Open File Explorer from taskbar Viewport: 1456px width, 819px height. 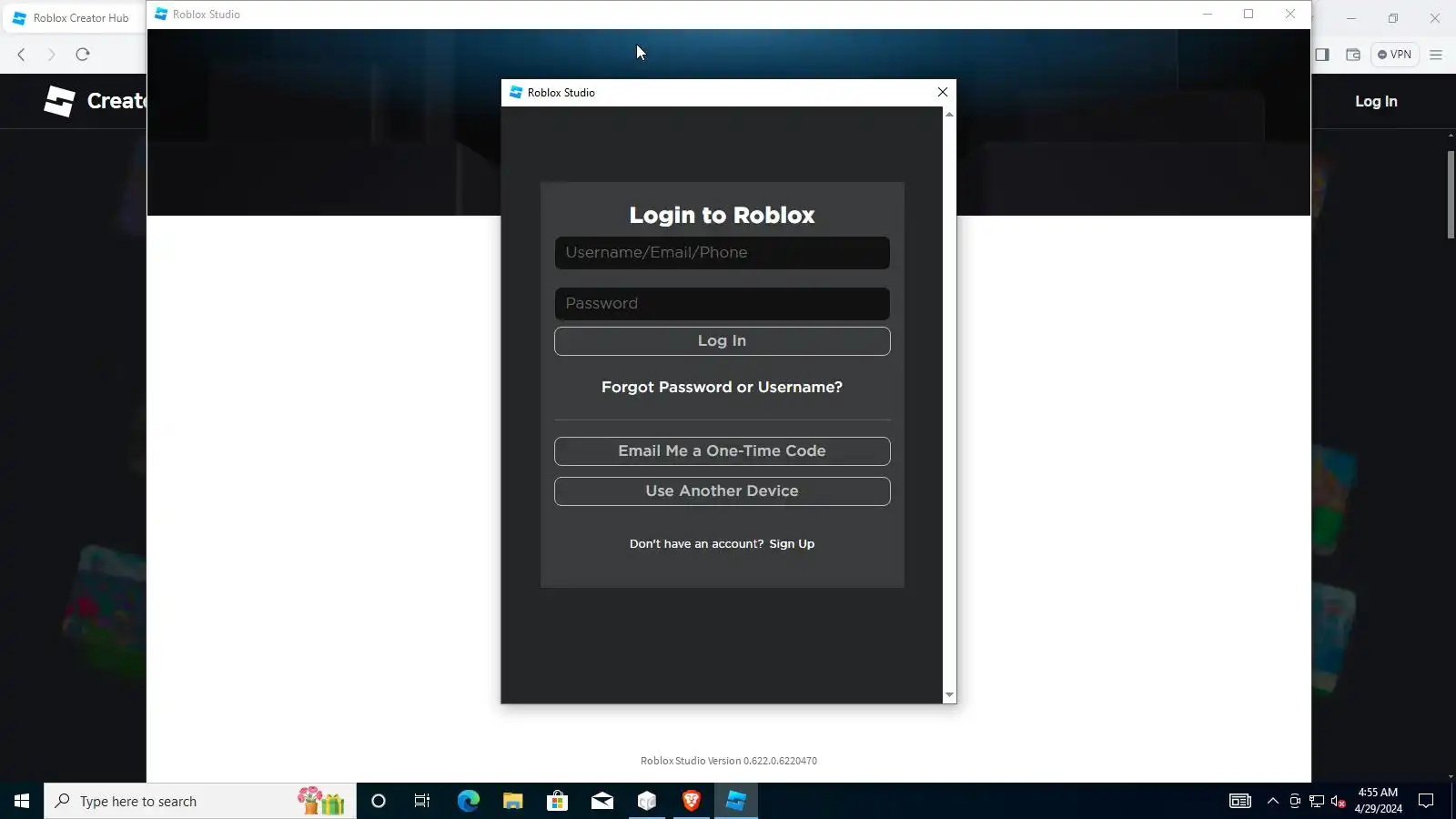512,801
